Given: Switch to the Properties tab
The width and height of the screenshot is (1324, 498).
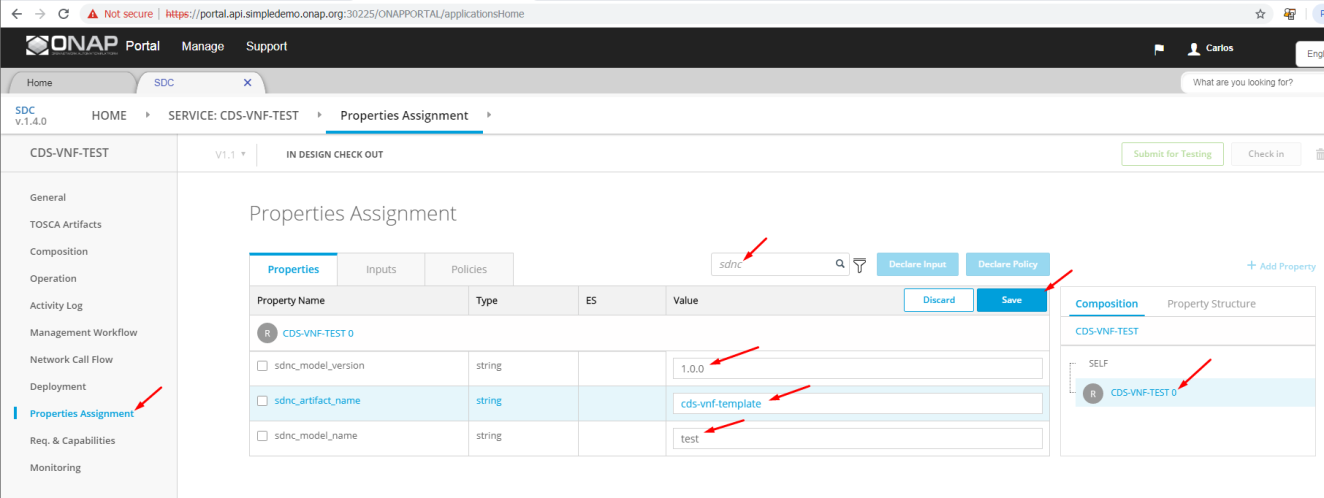Looking at the screenshot, I should [293, 269].
